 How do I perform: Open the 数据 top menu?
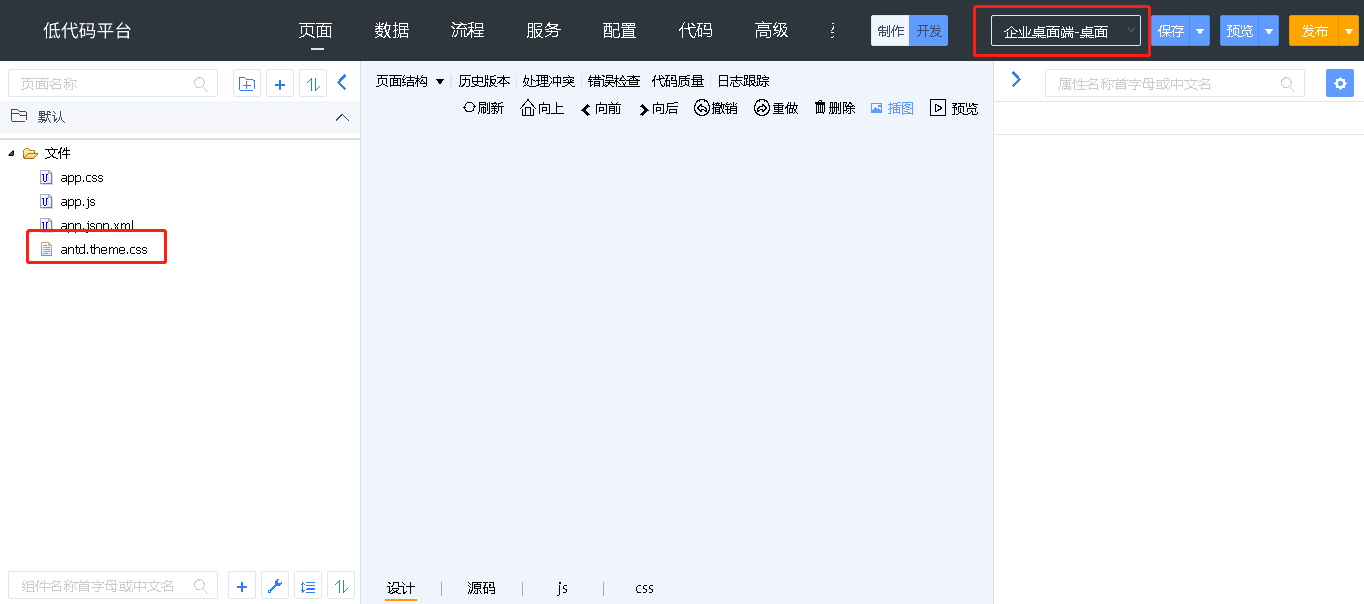(392, 31)
